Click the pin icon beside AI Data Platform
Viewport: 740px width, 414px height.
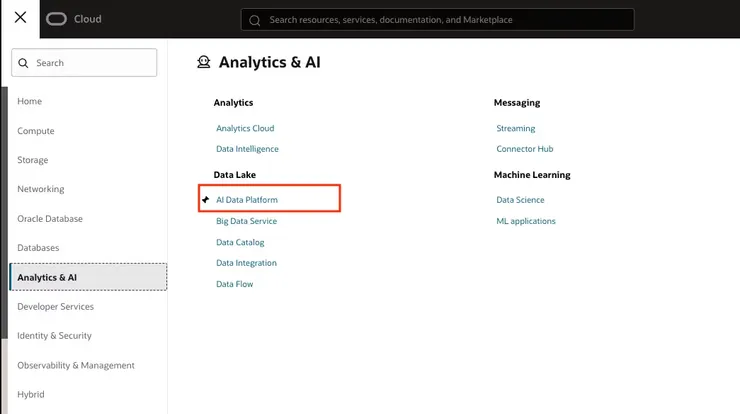pos(206,200)
